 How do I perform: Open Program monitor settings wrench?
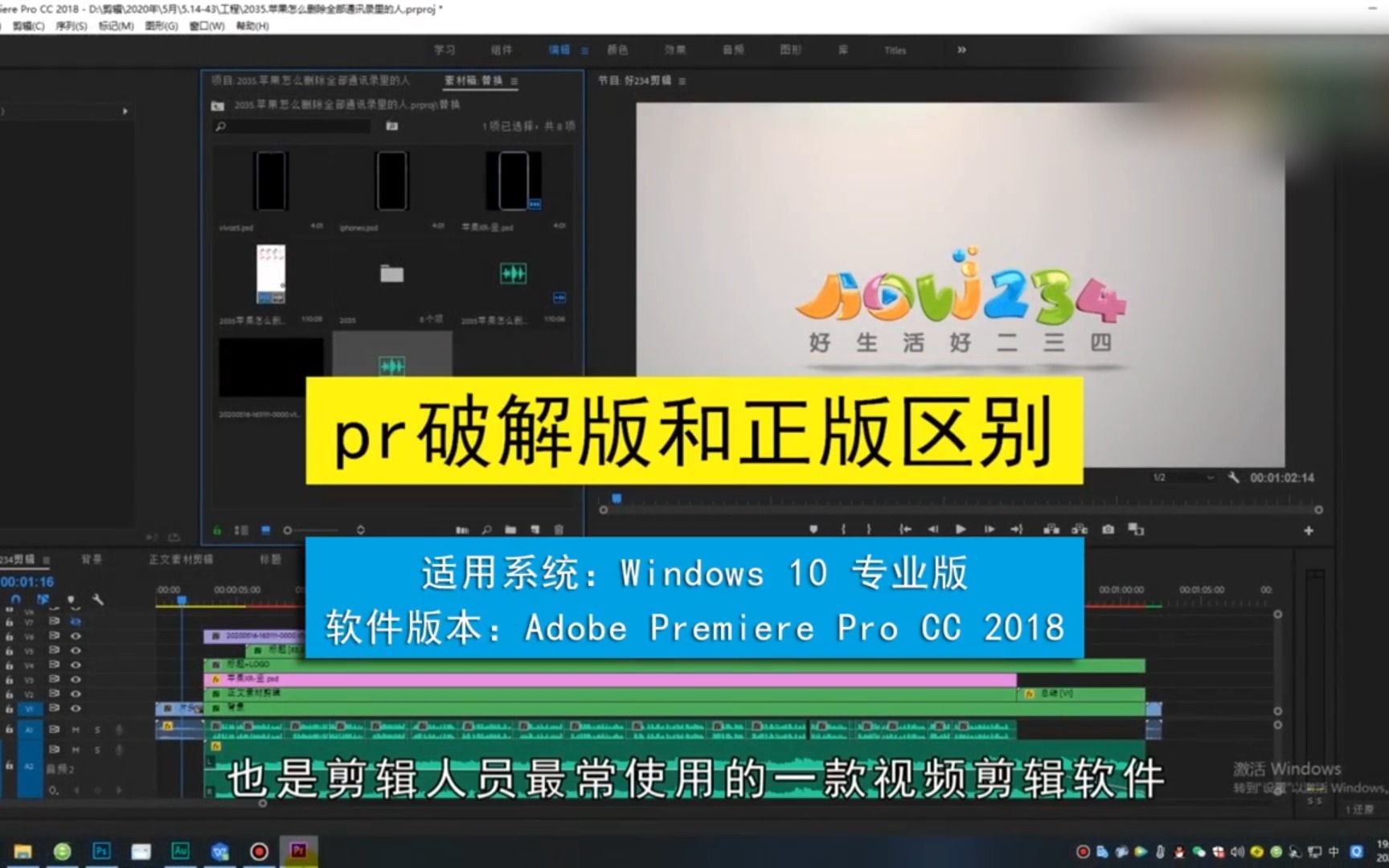tap(1234, 477)
